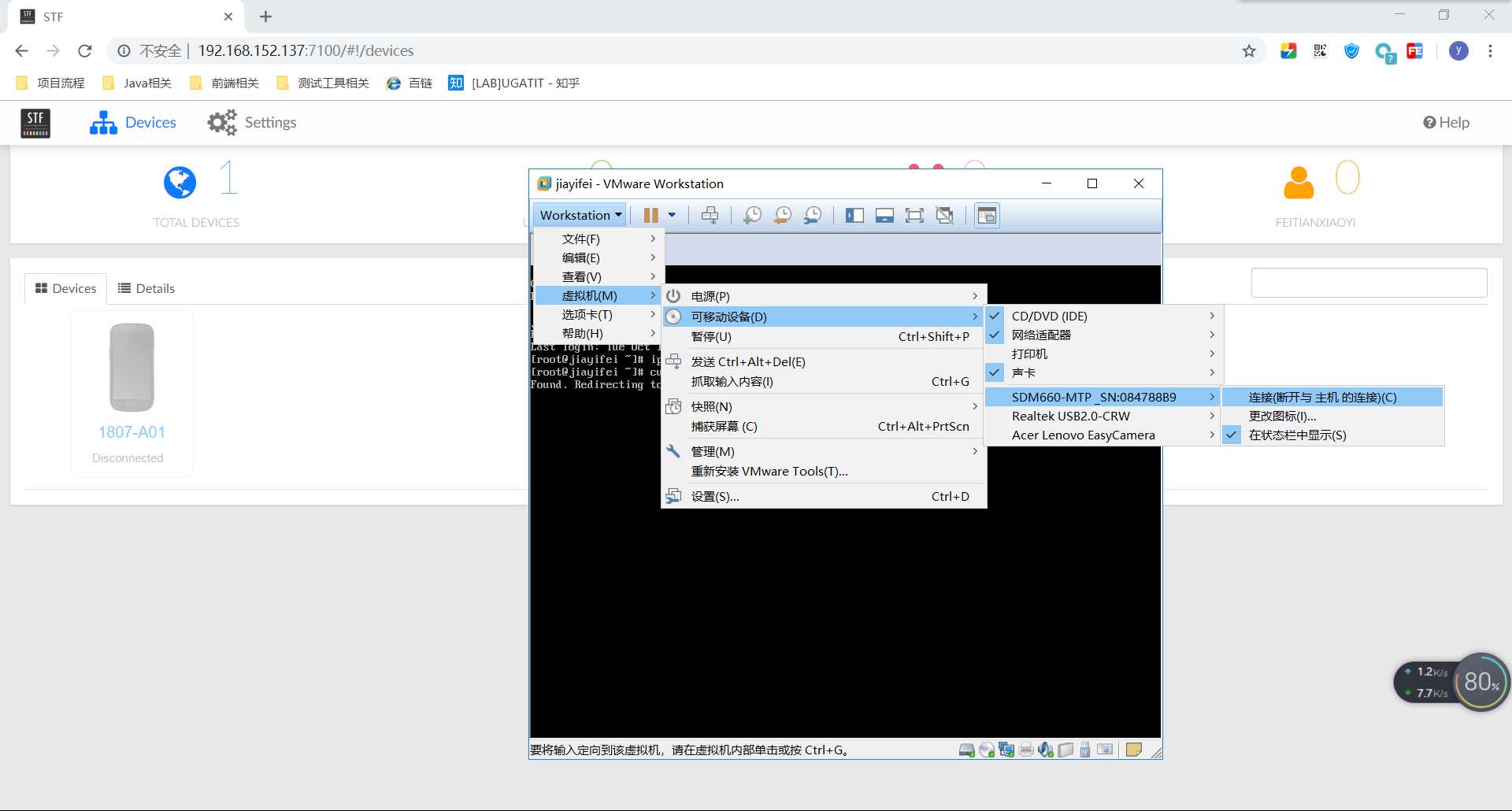Reload the browser page
This screenshot has width=1512, height=811.
click(x=85, y=51)
